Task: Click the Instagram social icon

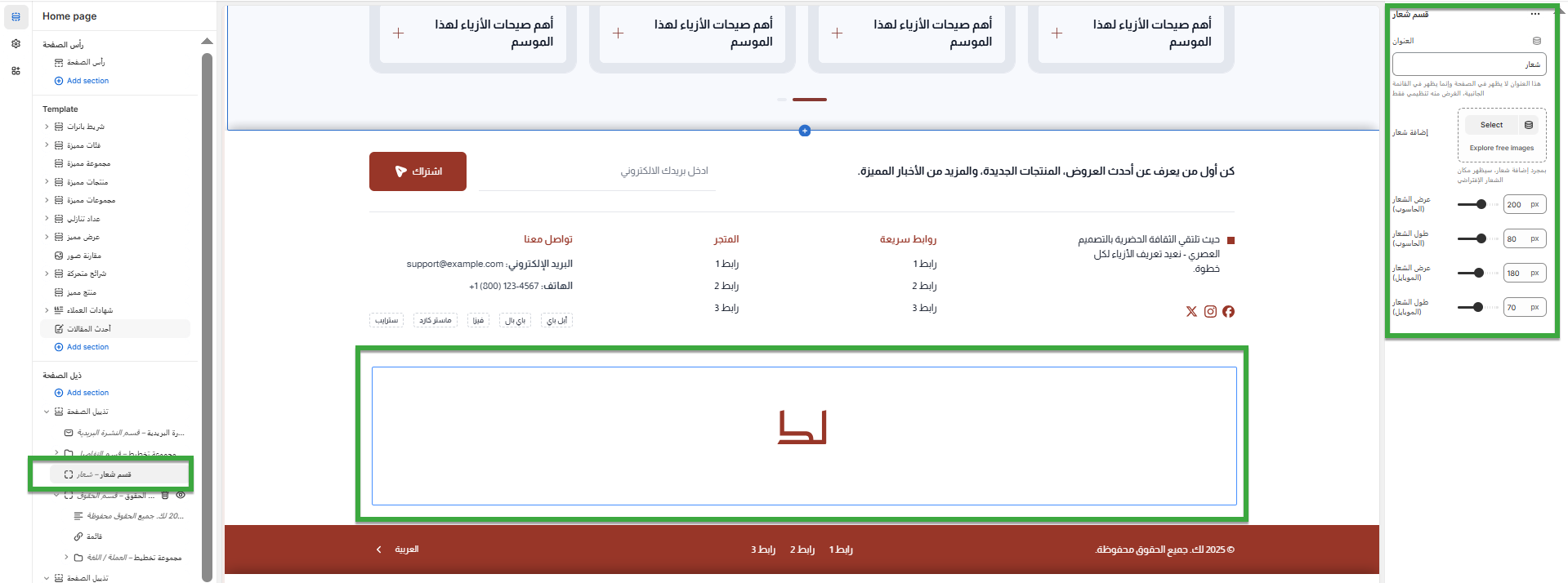Action: (1210, 311)
